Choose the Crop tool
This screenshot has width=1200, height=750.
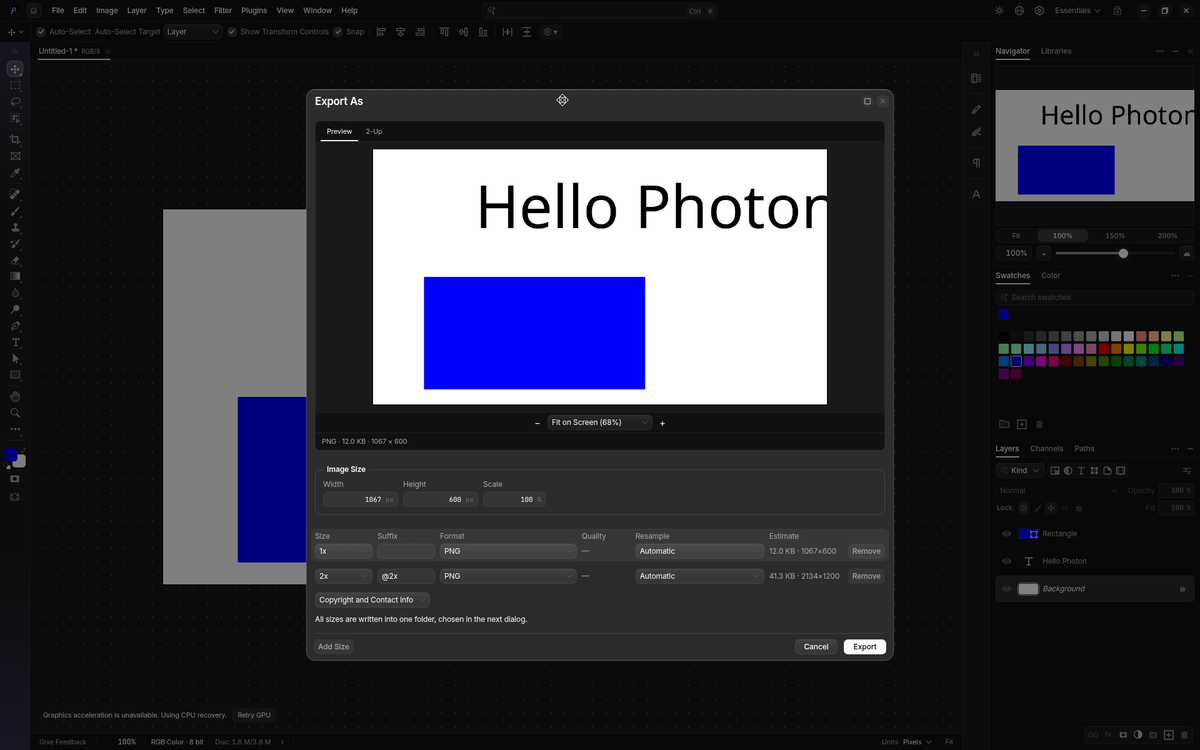[15, 139]
